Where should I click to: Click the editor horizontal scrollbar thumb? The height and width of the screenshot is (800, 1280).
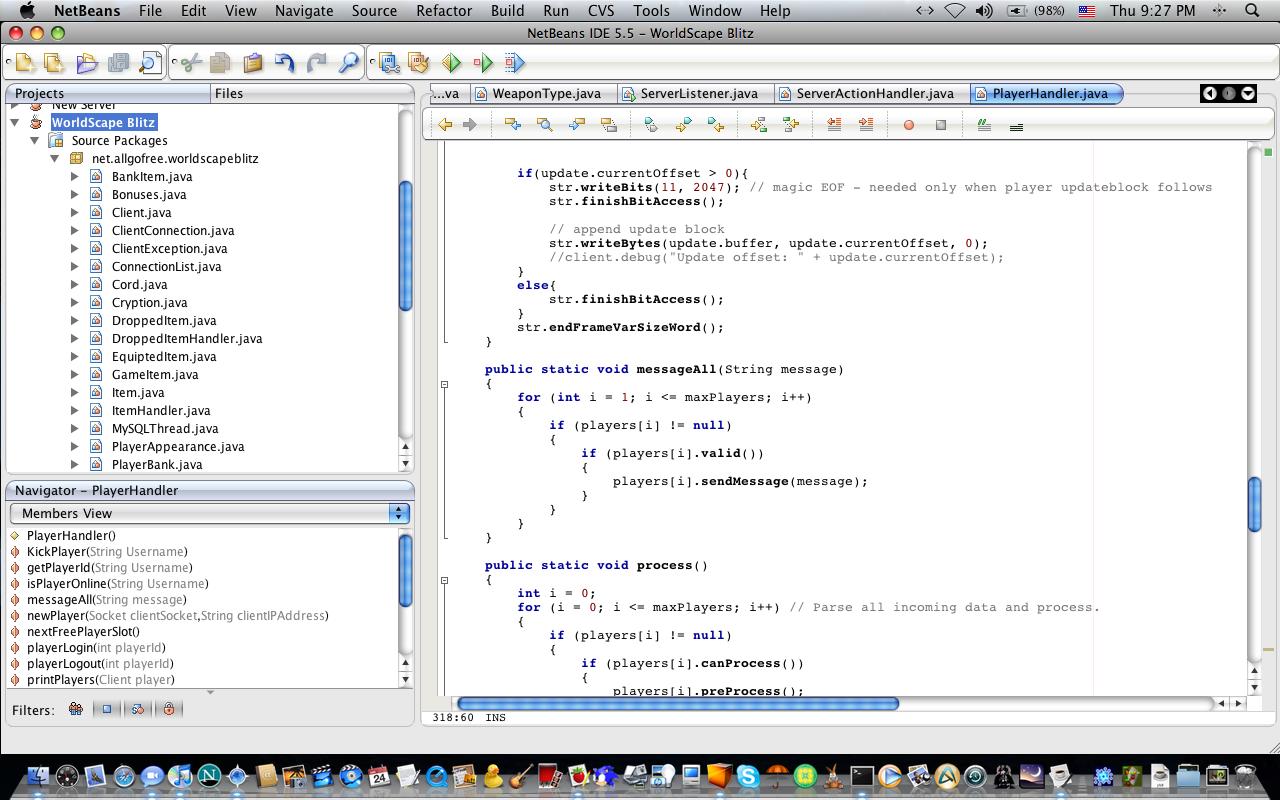click(678, 704)
